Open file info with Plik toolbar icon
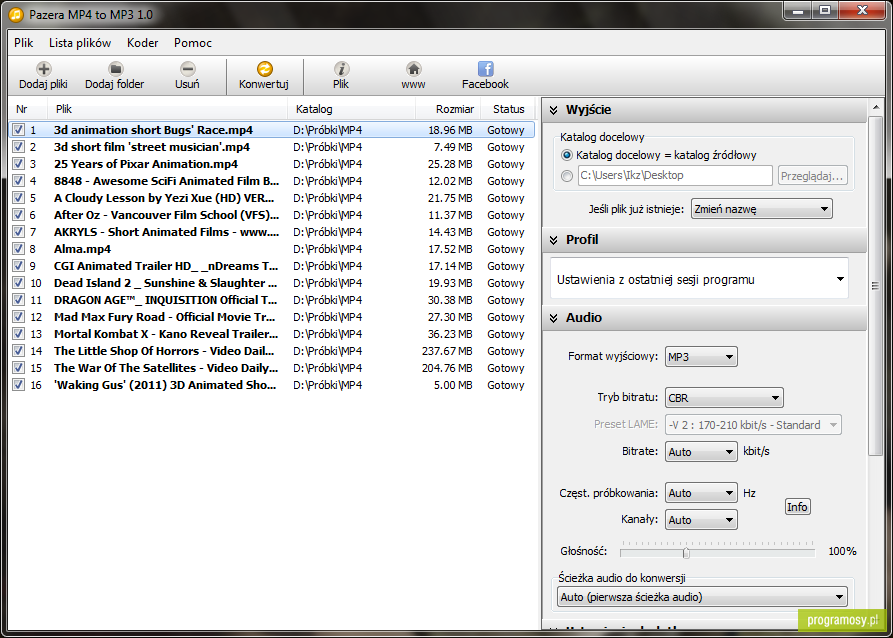This screenshot has height=638, width=893. 341,69
